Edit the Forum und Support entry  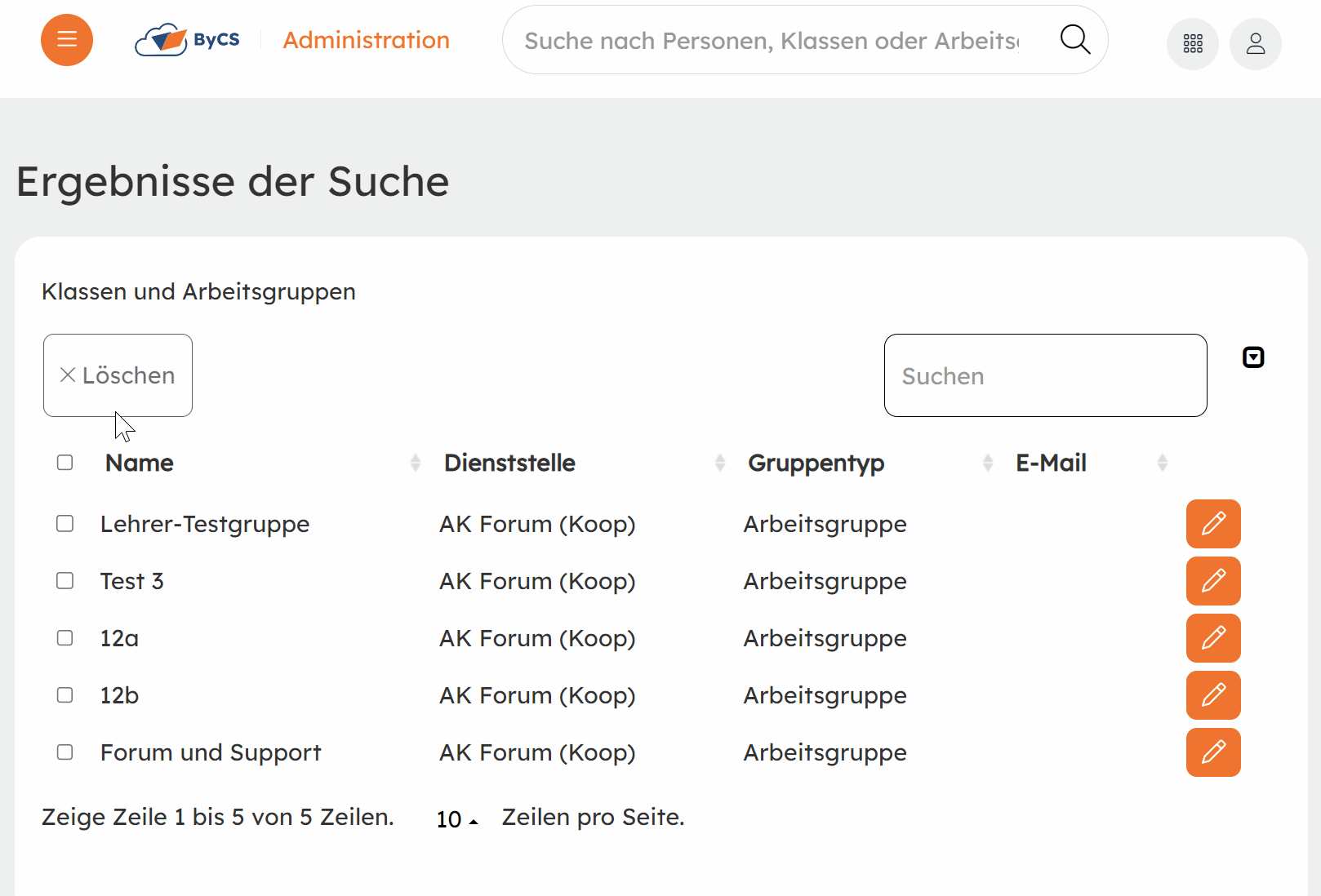point(1213,752)
